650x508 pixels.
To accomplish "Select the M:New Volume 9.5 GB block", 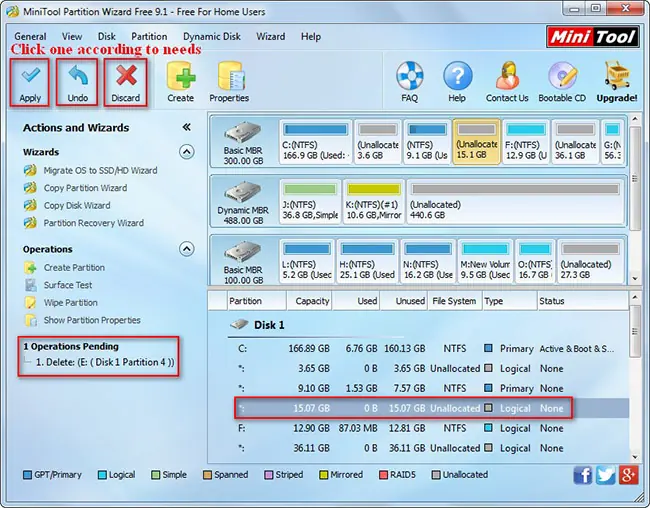I will [485, 262].
